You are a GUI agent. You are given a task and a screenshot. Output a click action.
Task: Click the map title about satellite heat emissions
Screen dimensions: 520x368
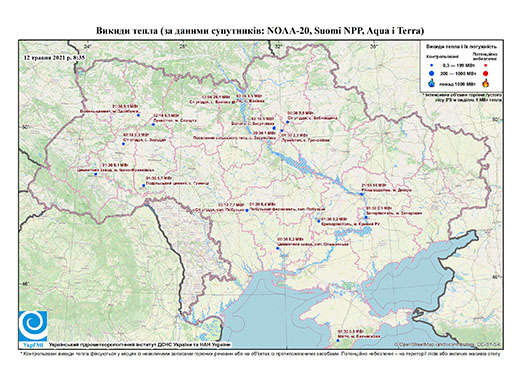[260, 31]
